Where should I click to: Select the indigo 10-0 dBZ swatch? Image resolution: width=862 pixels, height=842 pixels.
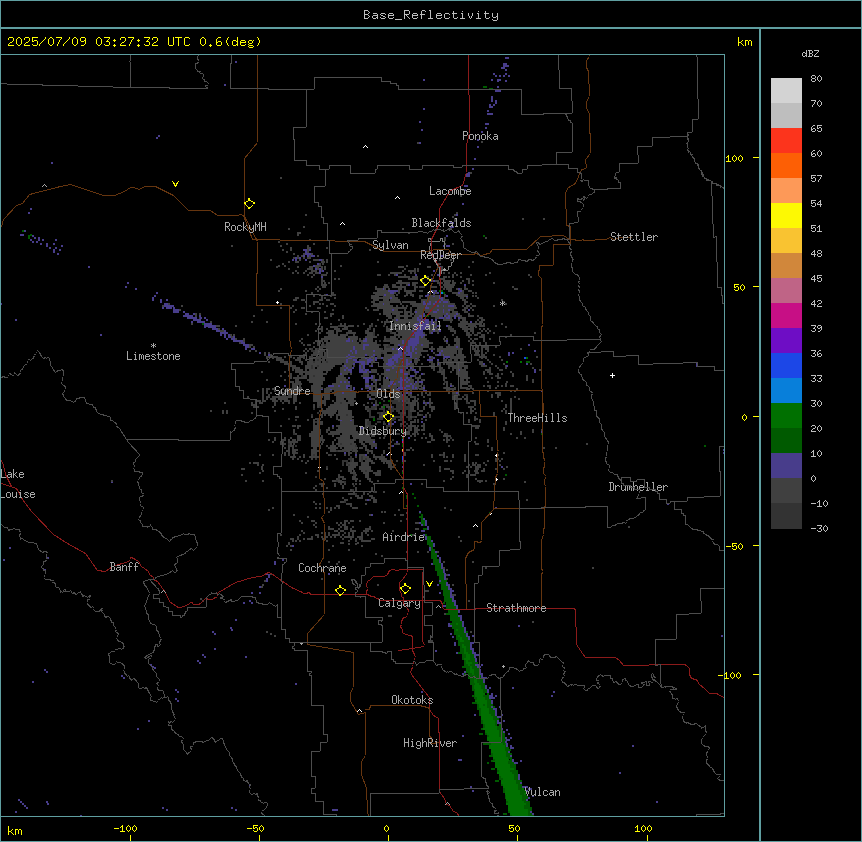786,466
